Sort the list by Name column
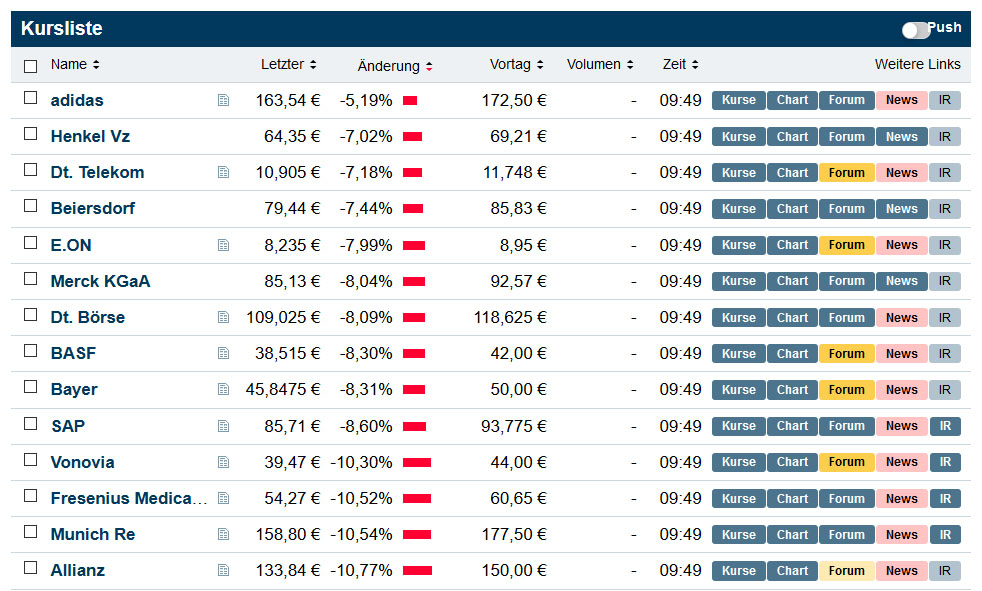982x591 pixels. coord(75,64)
